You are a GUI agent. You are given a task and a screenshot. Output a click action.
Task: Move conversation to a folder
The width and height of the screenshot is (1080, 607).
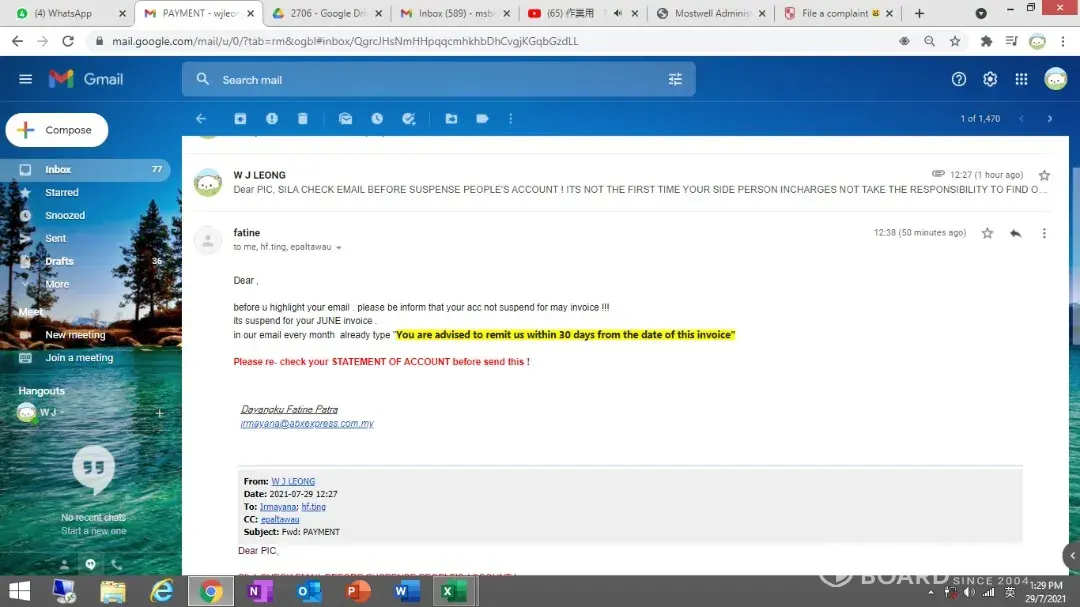tap(451, 119)
